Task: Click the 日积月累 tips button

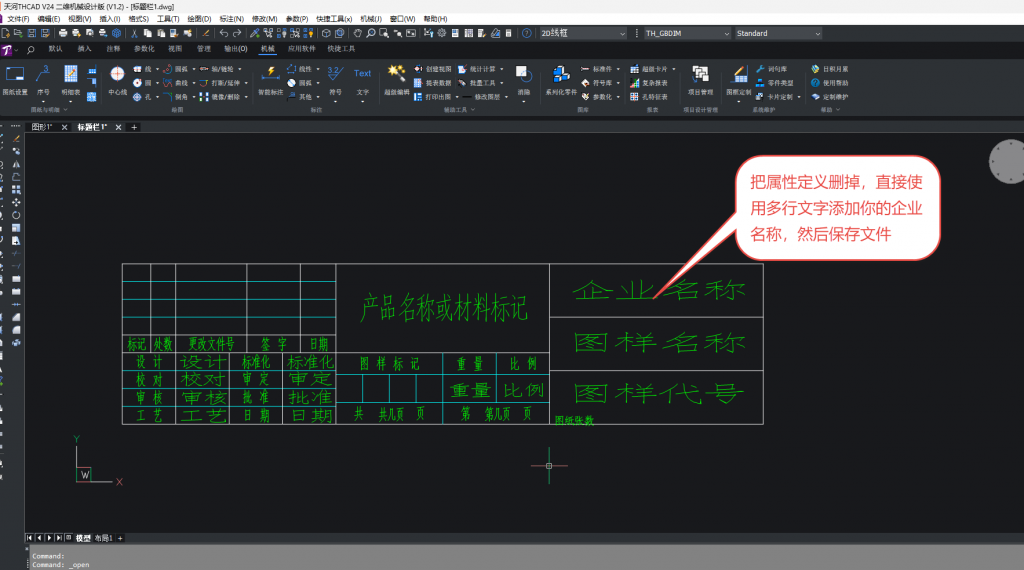Action: pos(829,69)
